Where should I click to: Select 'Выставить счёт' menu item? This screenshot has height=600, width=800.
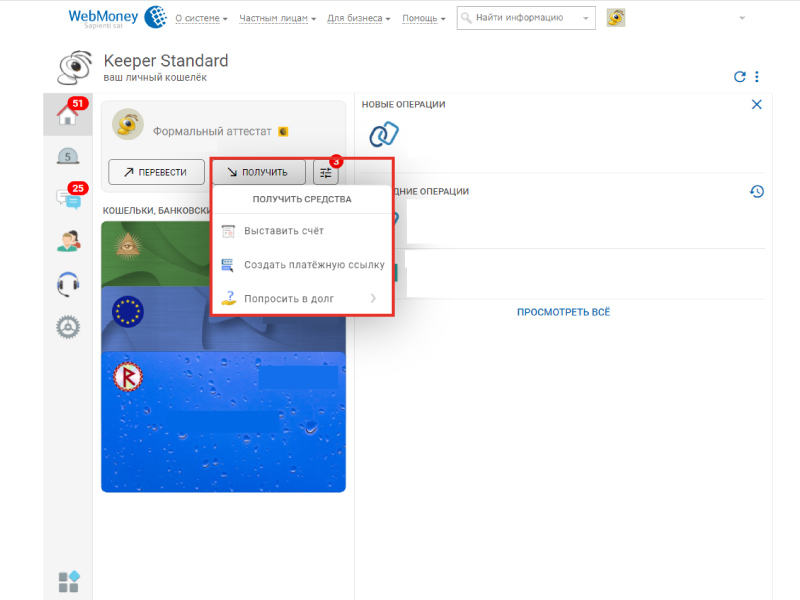coord(283,231)
